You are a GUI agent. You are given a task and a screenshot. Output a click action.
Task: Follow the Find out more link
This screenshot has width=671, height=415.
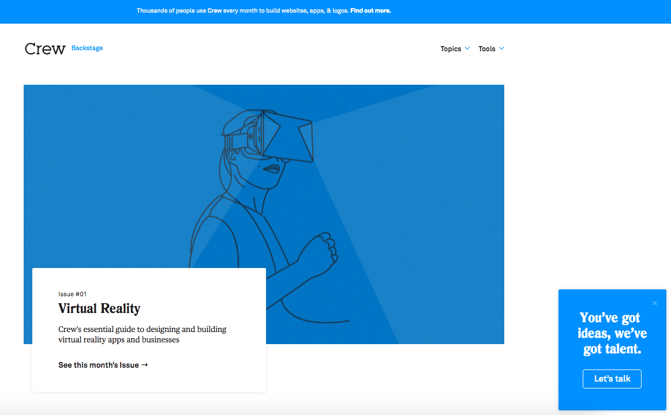370,11
